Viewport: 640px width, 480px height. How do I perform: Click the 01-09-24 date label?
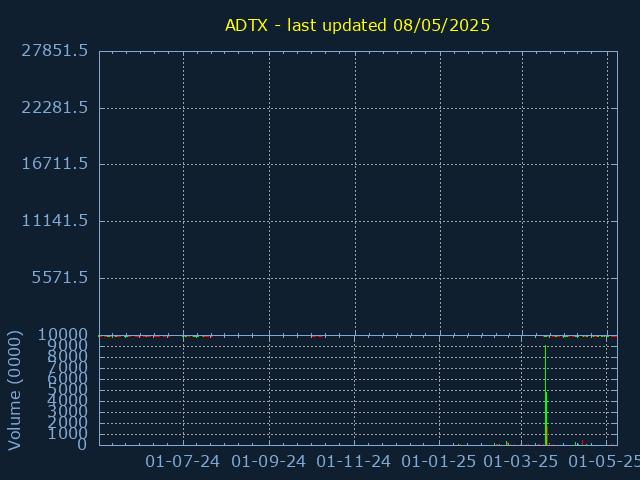tap(269, 462)
